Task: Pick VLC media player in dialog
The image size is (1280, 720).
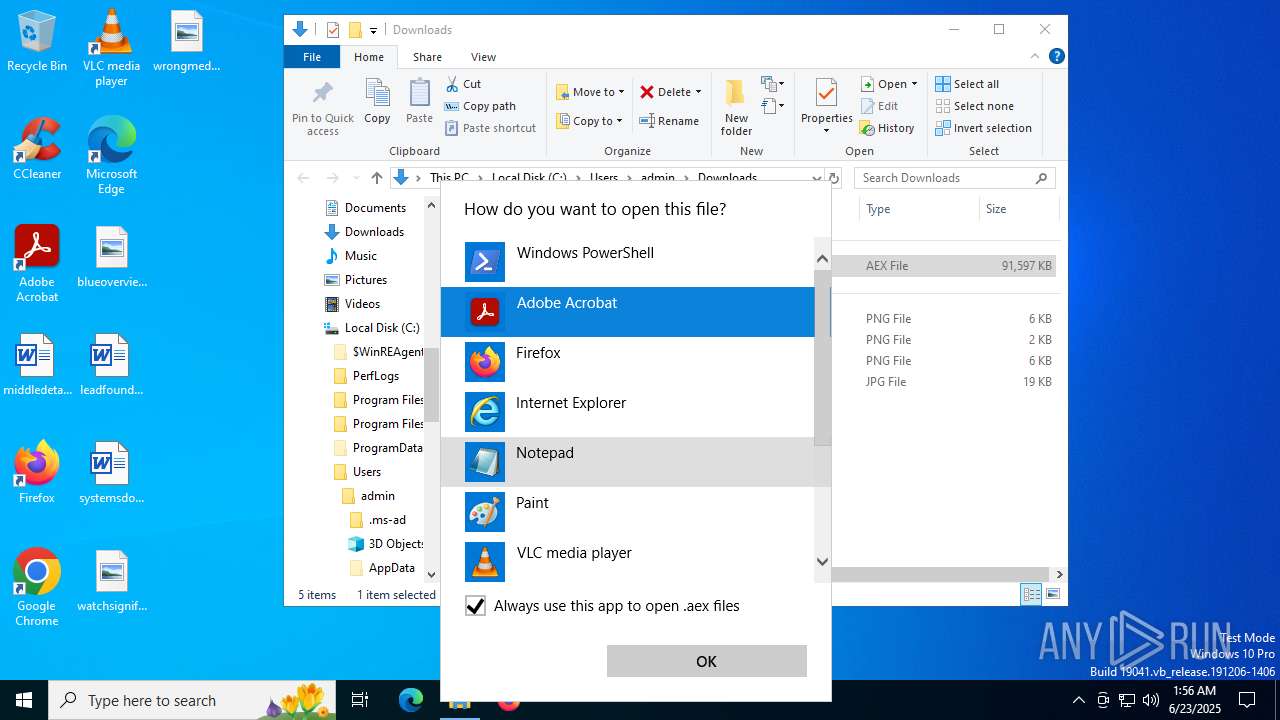Action: pos(627,562)
